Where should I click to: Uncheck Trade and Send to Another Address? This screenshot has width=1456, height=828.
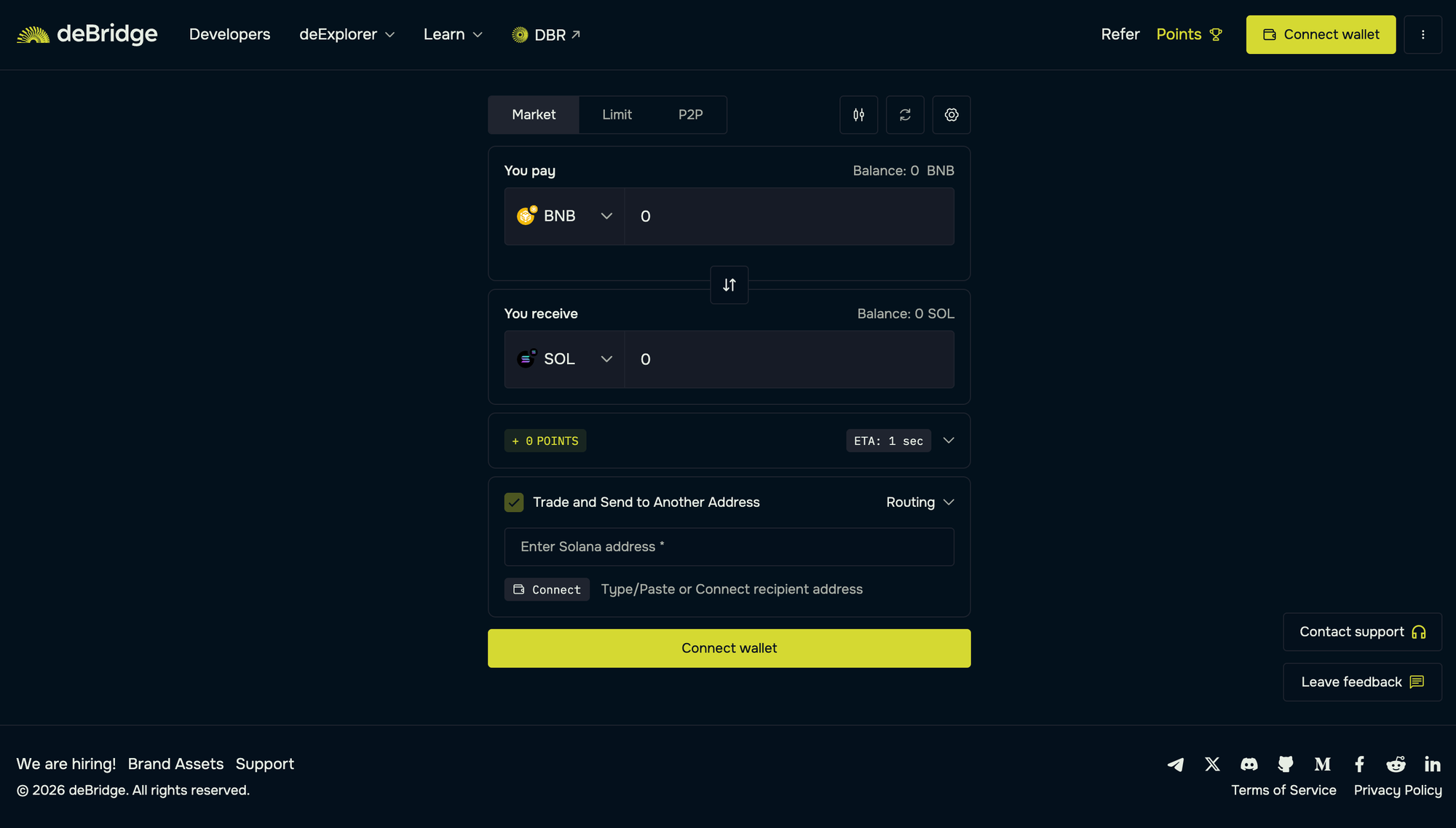pyautogui.click(x=515, y=502)
